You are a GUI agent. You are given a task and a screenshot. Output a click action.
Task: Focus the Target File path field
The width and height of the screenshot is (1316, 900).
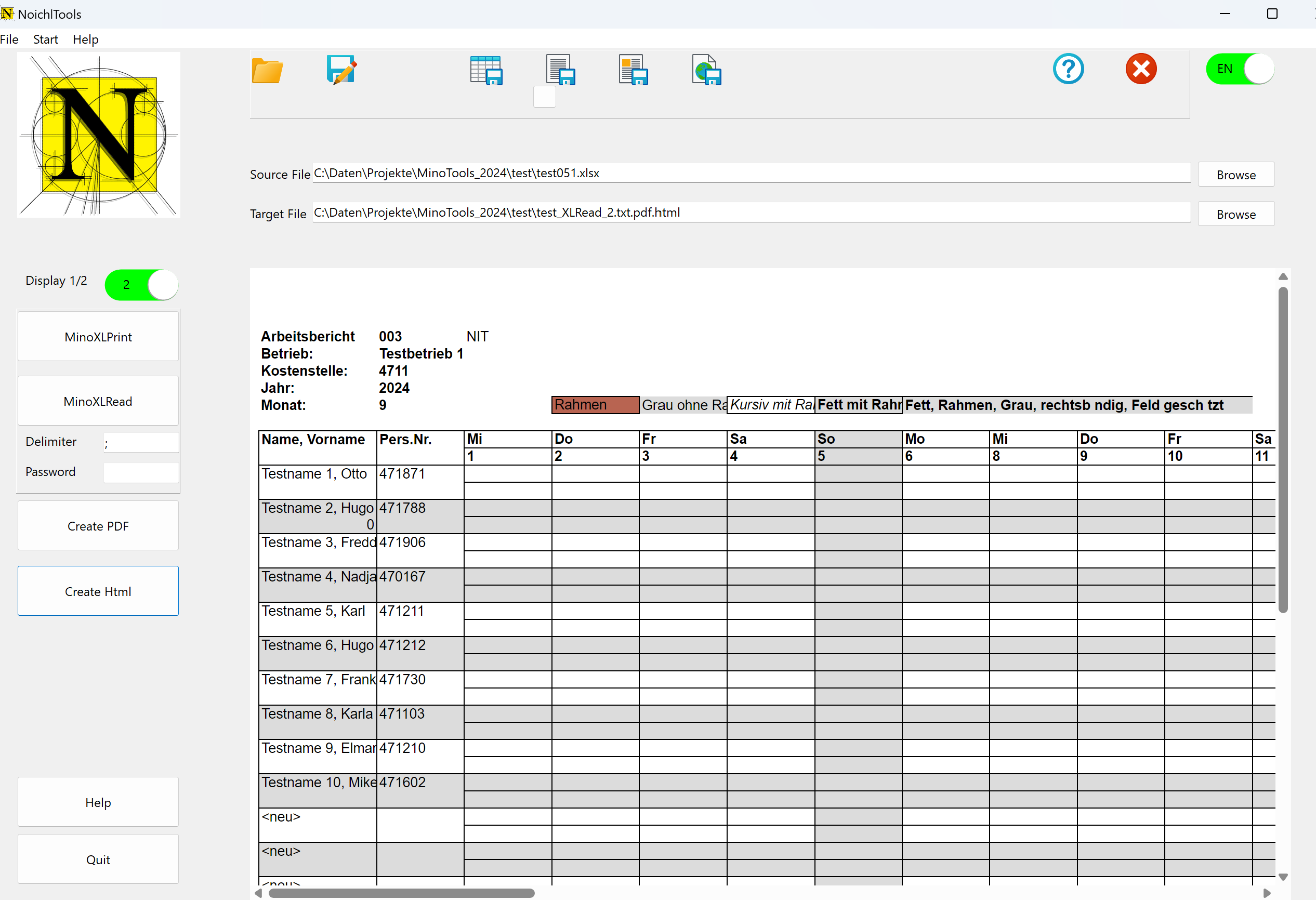coord(751,213)
